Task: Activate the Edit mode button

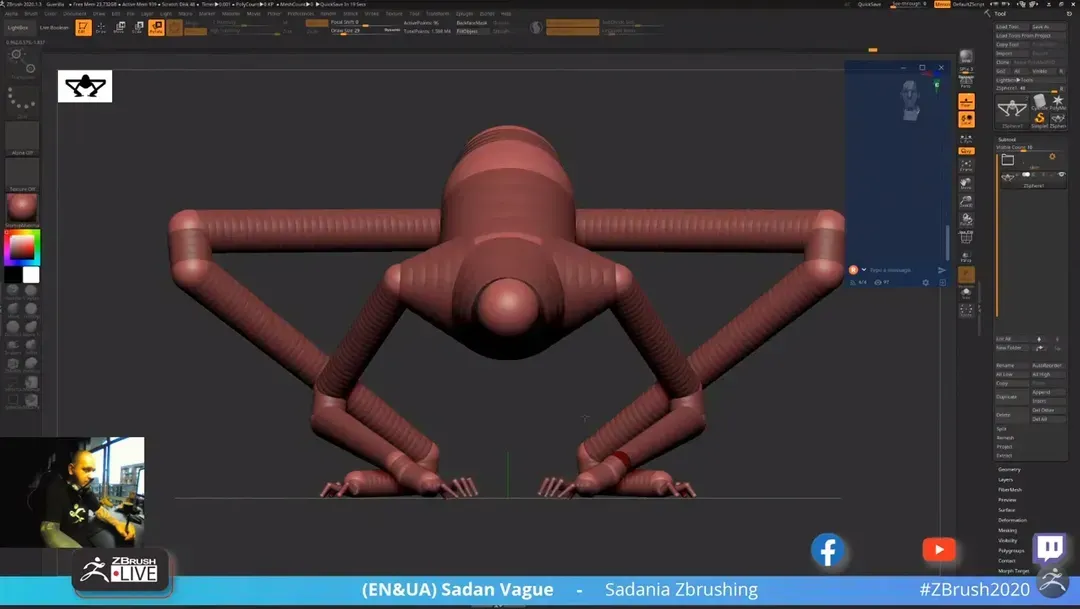Action: [84, 28]
